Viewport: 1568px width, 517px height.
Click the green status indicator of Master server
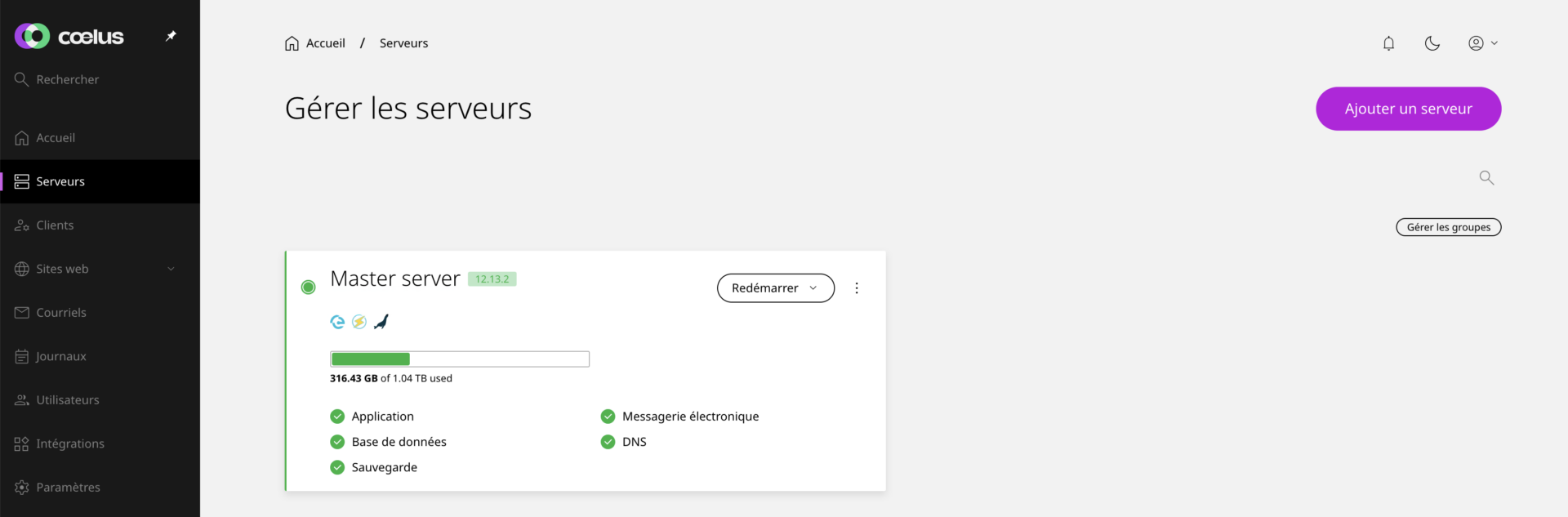tap(309, 287)
